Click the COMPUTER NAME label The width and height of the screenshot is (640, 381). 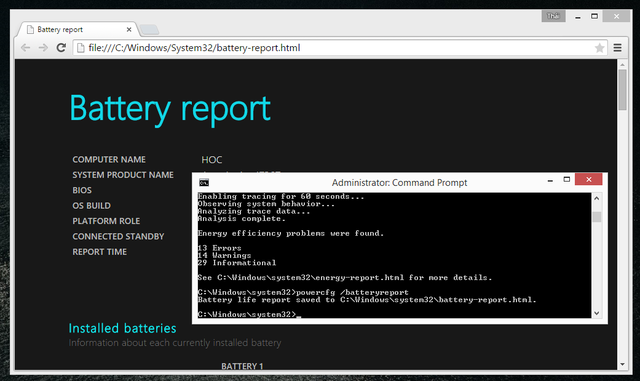(109, 160)
